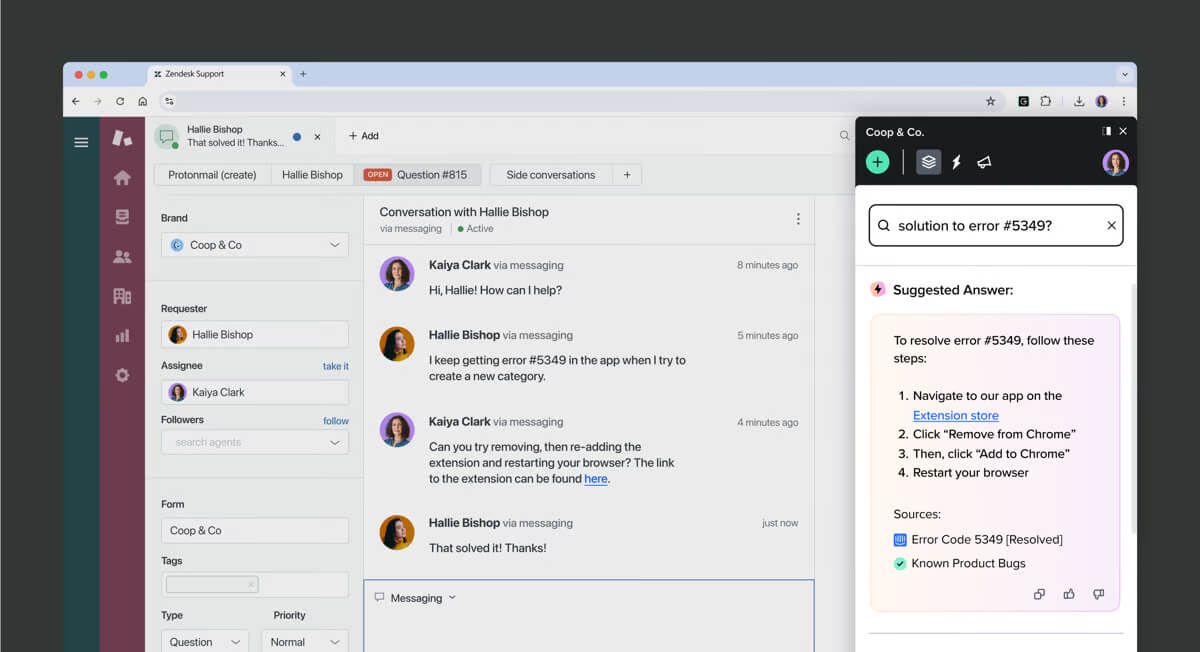Click the Chrome profile avatar in toolbar

[x=1101, y=101]
